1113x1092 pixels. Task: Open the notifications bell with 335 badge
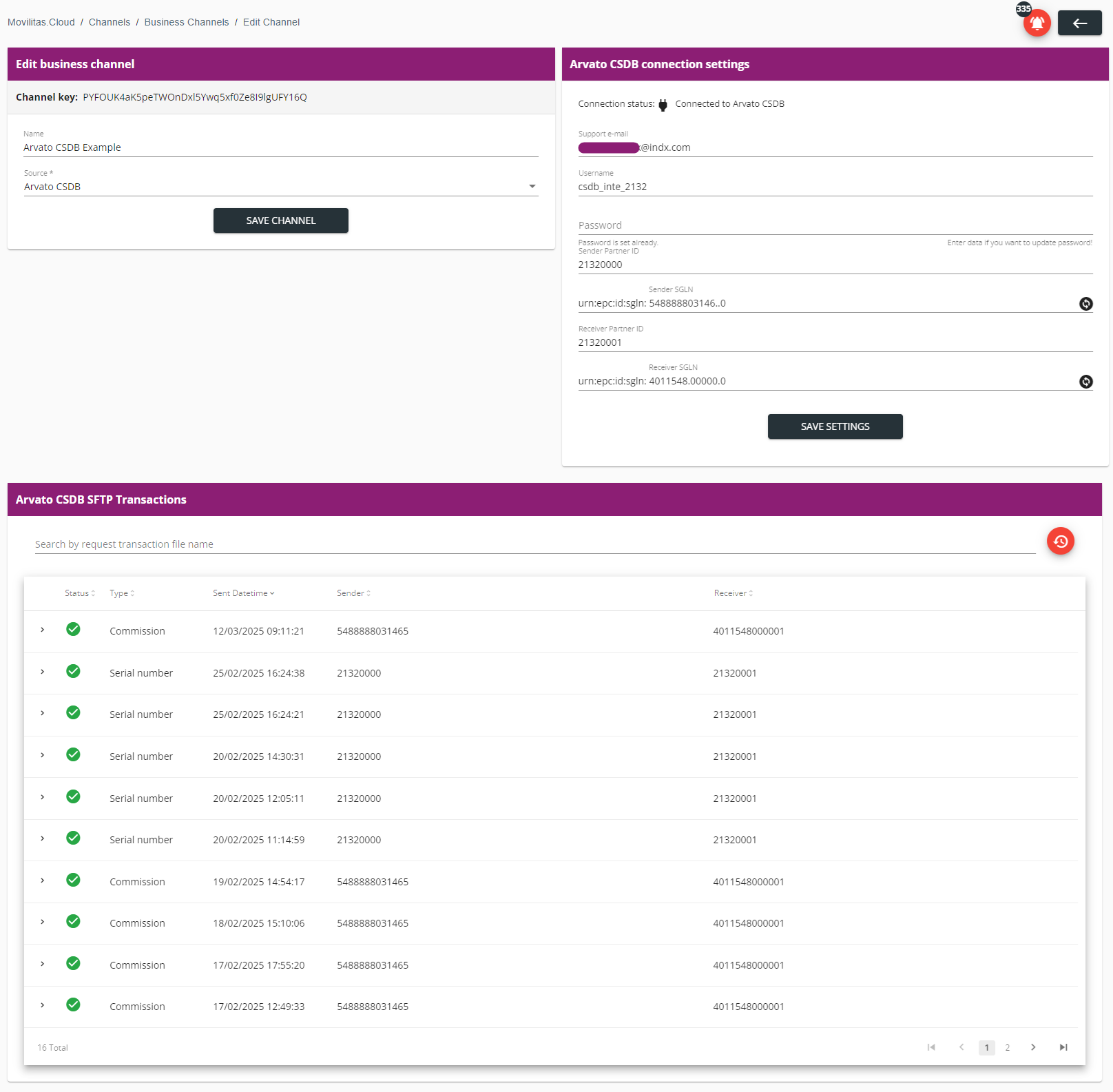point(1037,23)
